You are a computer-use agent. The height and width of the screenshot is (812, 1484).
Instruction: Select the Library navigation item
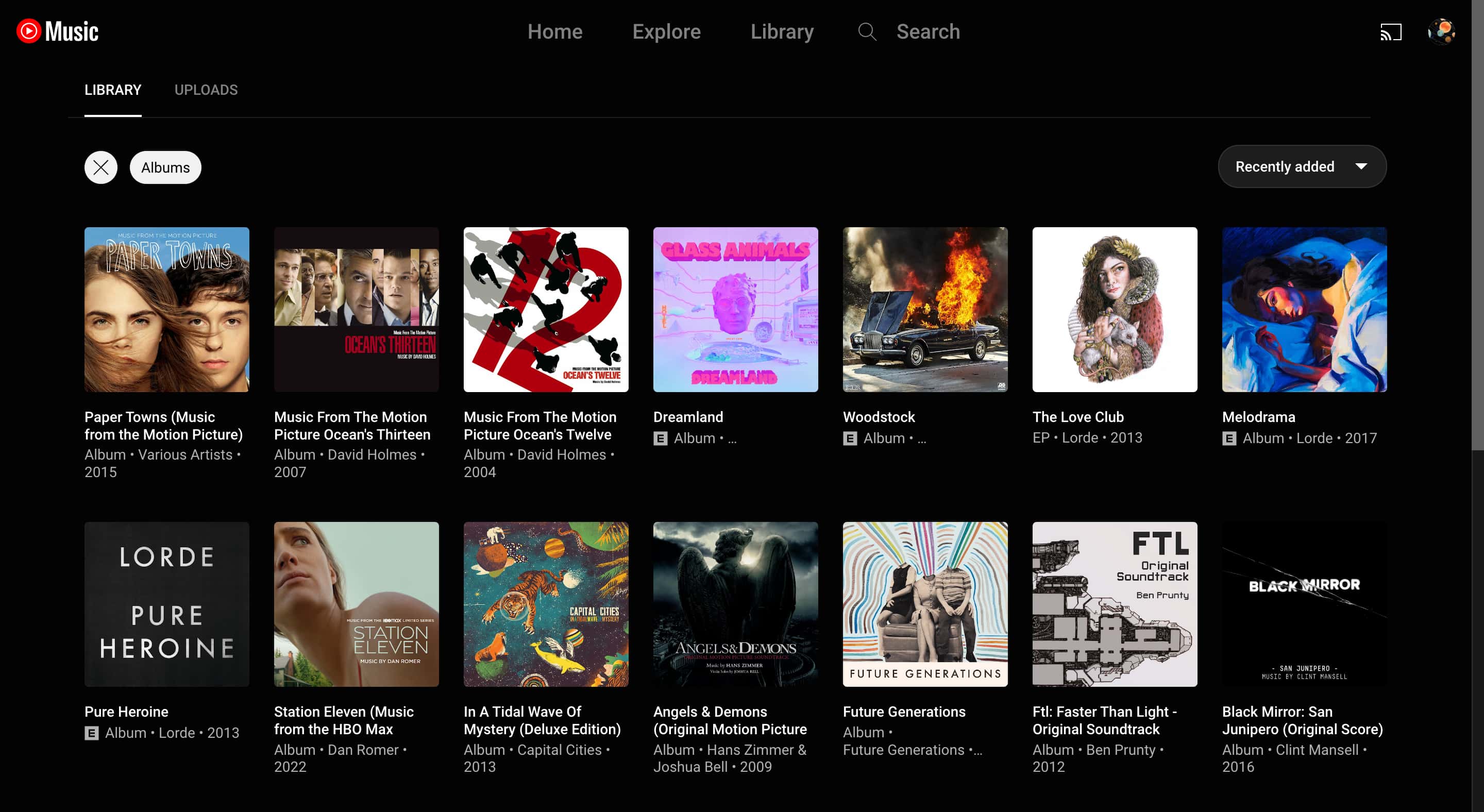[x=782, y=31]
